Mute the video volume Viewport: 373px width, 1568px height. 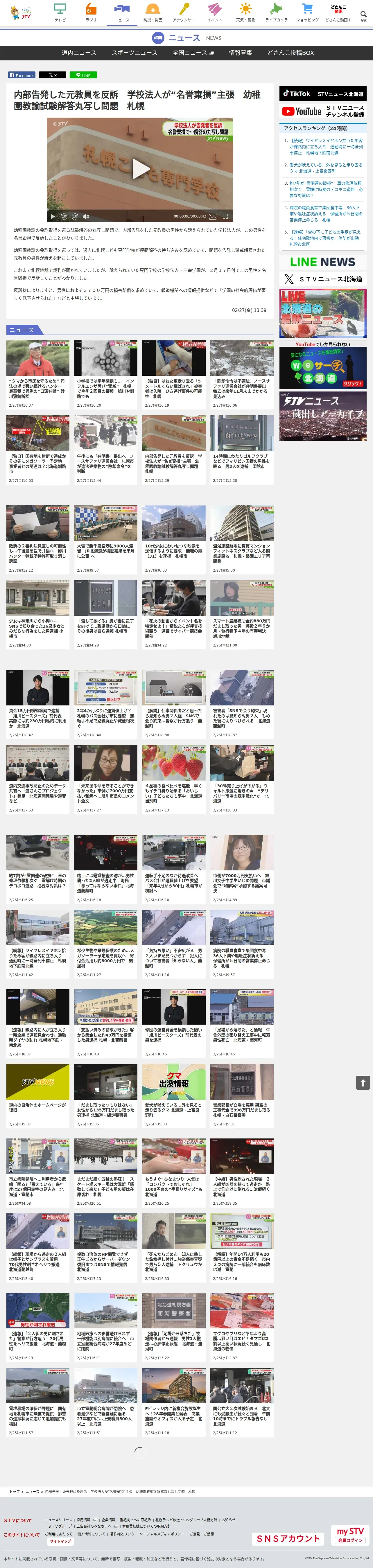[86, 216]
